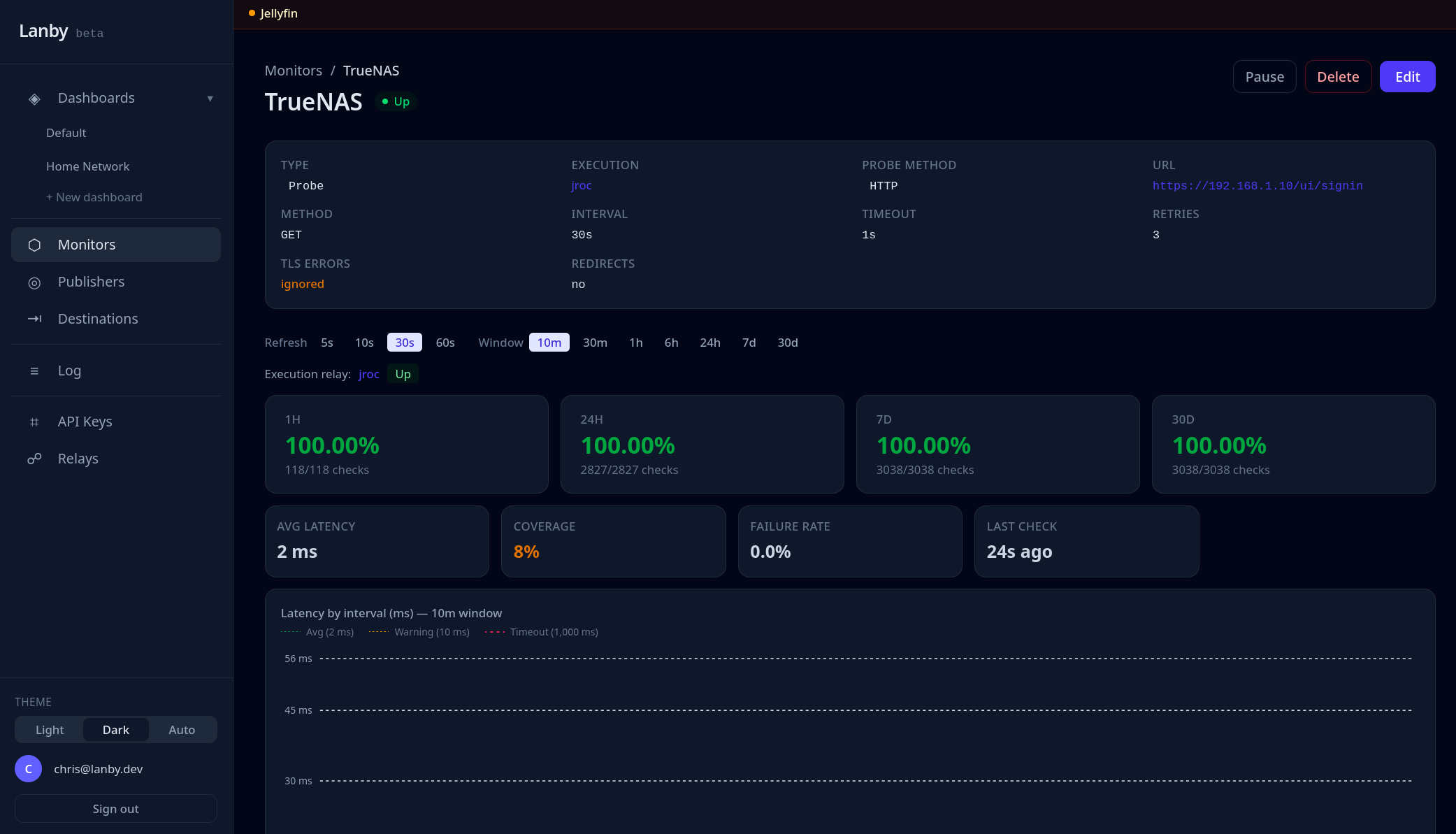Click the Destinations arrow icon
The width and height of the screenshot is (1456, 834).
point(34,319)
